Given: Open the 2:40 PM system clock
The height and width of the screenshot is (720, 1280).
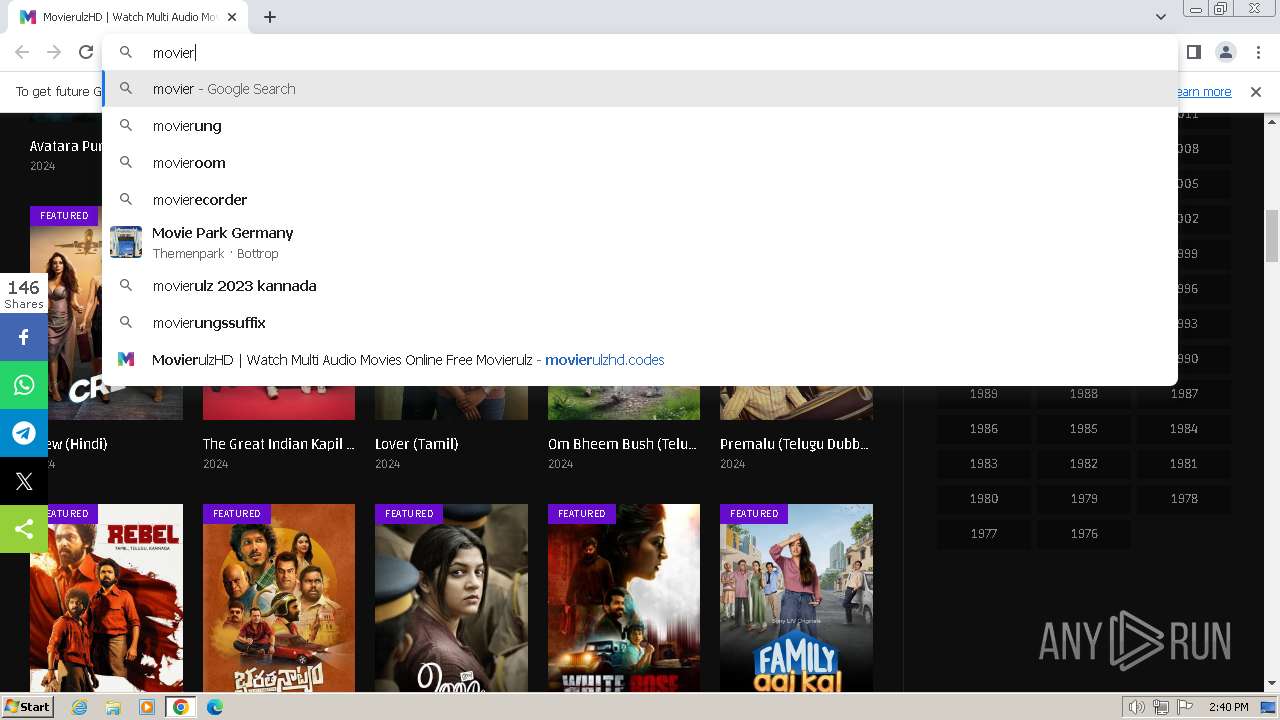Looking at the screenshot, I should [x=1228, y=707].
